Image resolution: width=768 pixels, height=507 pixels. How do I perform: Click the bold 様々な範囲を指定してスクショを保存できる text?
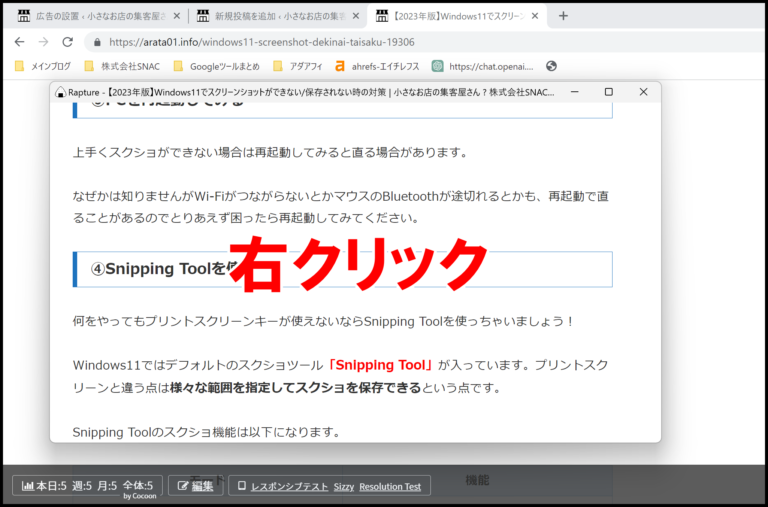pos(295,388)
